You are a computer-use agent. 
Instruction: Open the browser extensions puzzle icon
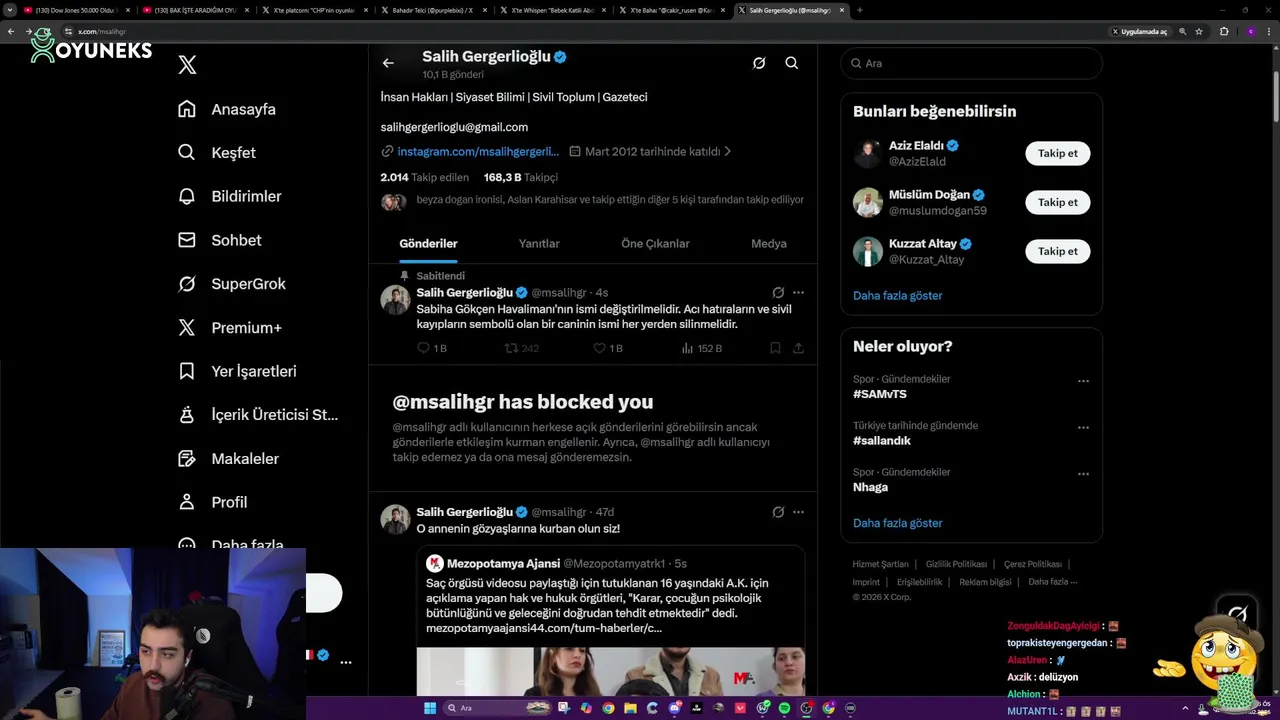pyautogui.click(x=1224, y=31)
